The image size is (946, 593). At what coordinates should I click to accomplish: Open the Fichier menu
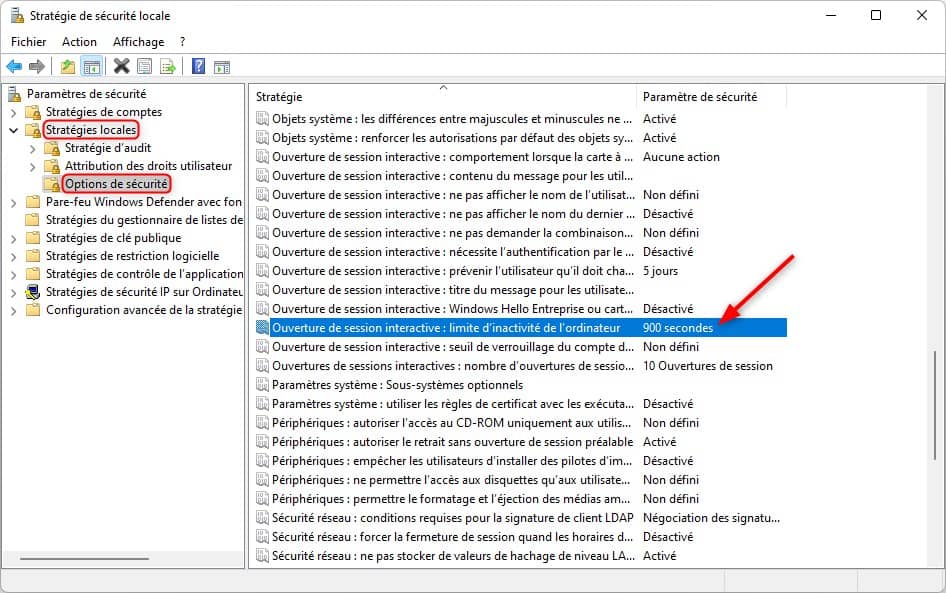(28, 42)
